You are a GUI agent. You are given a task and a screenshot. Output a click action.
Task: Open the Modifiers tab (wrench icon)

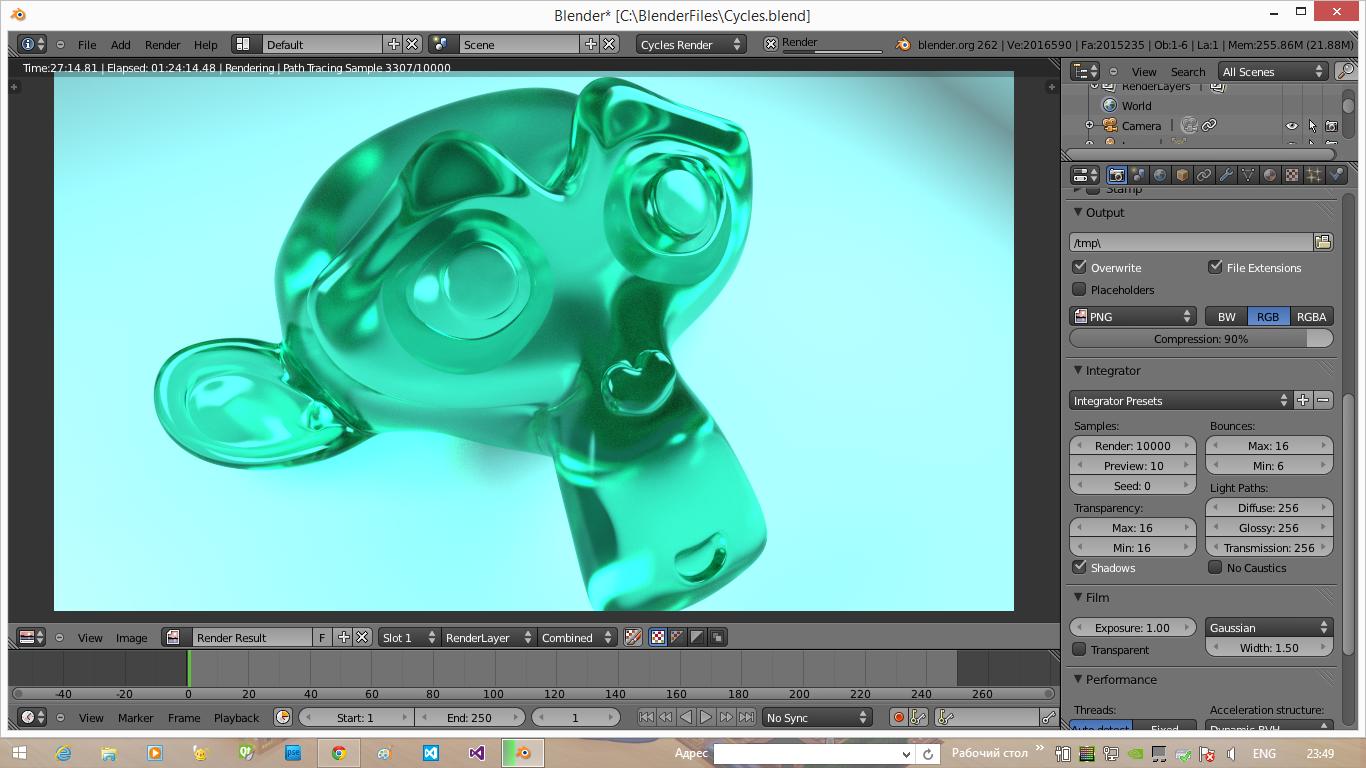pos(1226,175)
